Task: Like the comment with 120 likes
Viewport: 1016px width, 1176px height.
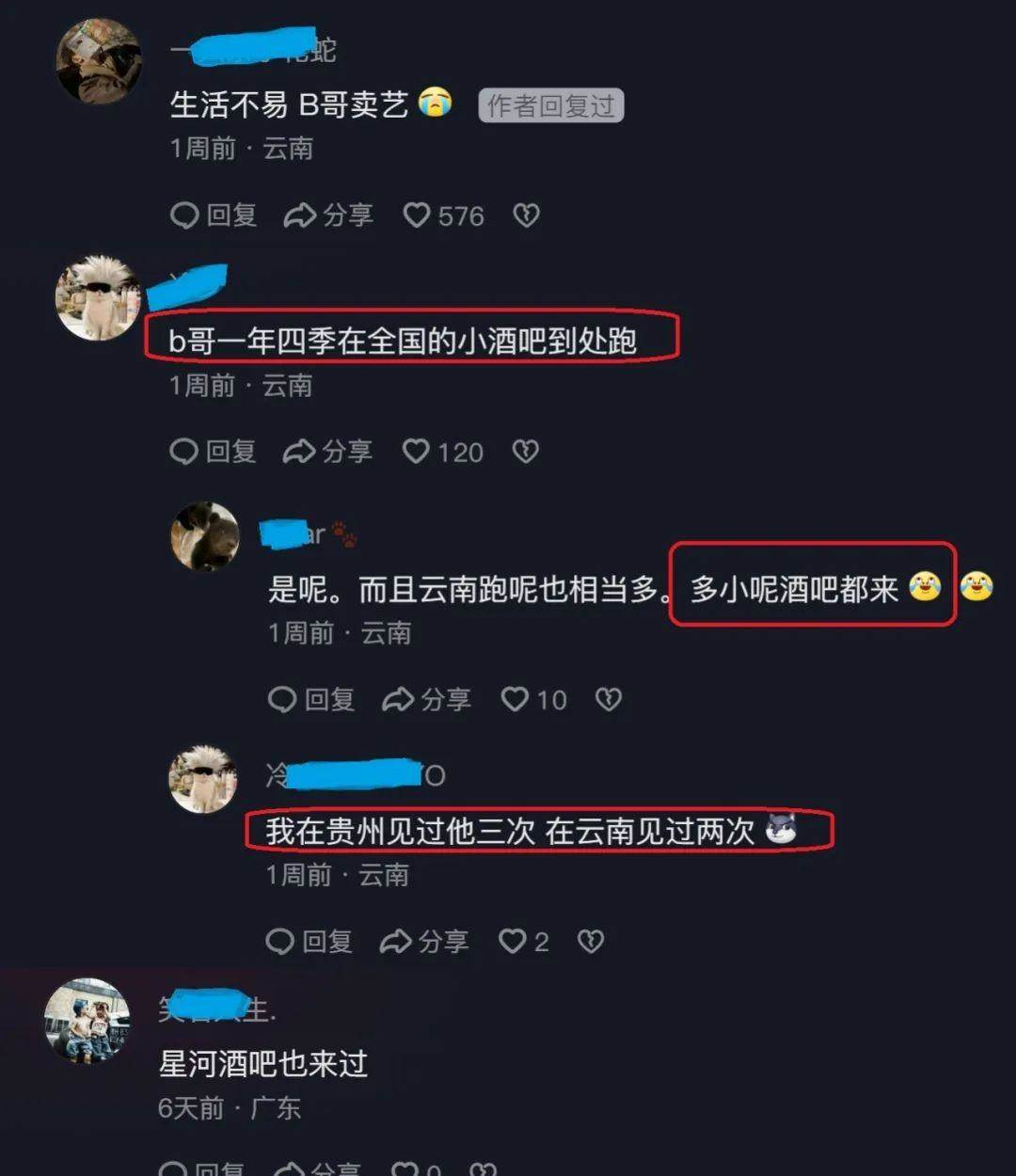Action: (x=442, y=453)
